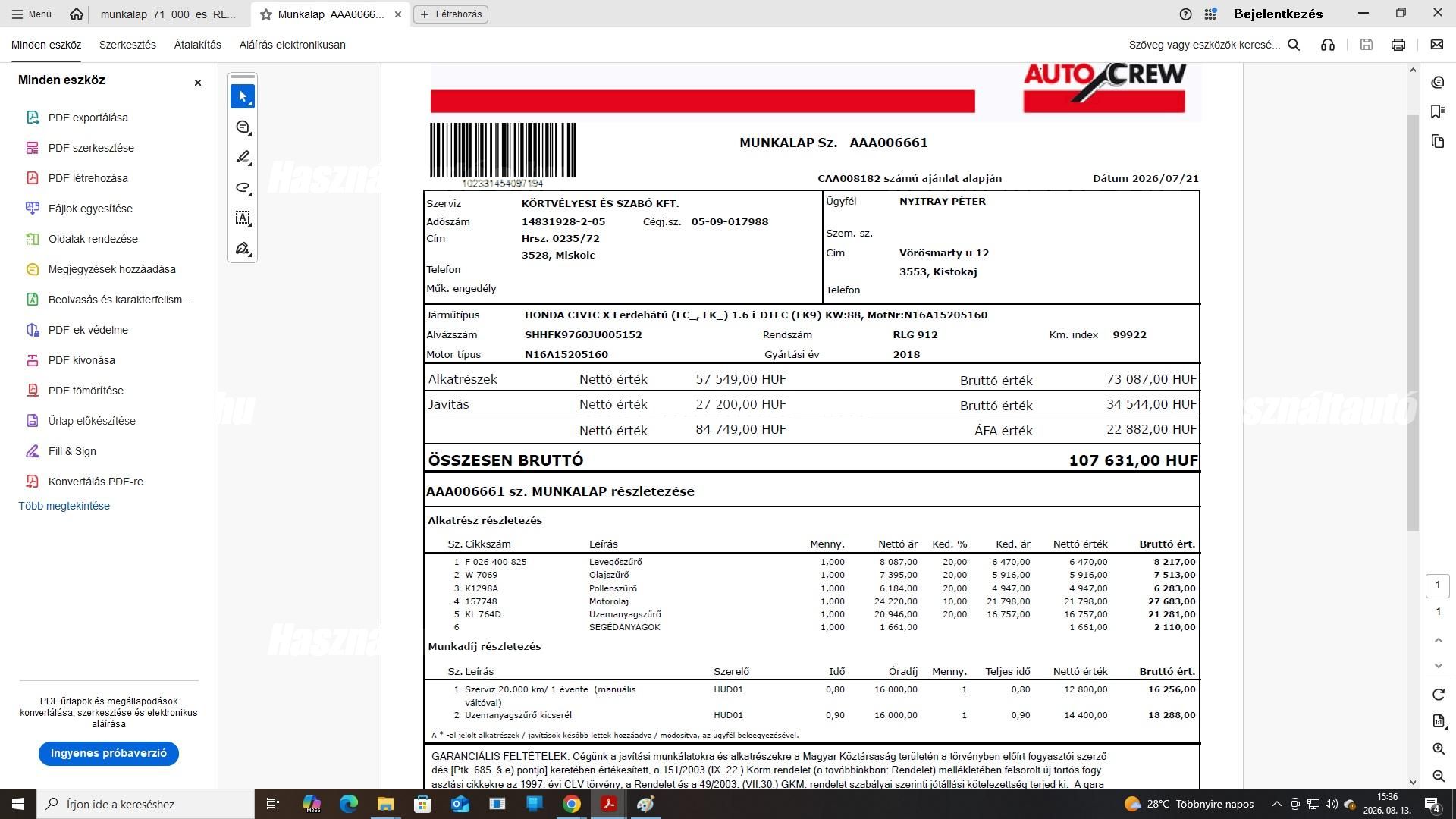Click the save disk icon
The image size is (1456, 819).
(x=1367, y=45)
